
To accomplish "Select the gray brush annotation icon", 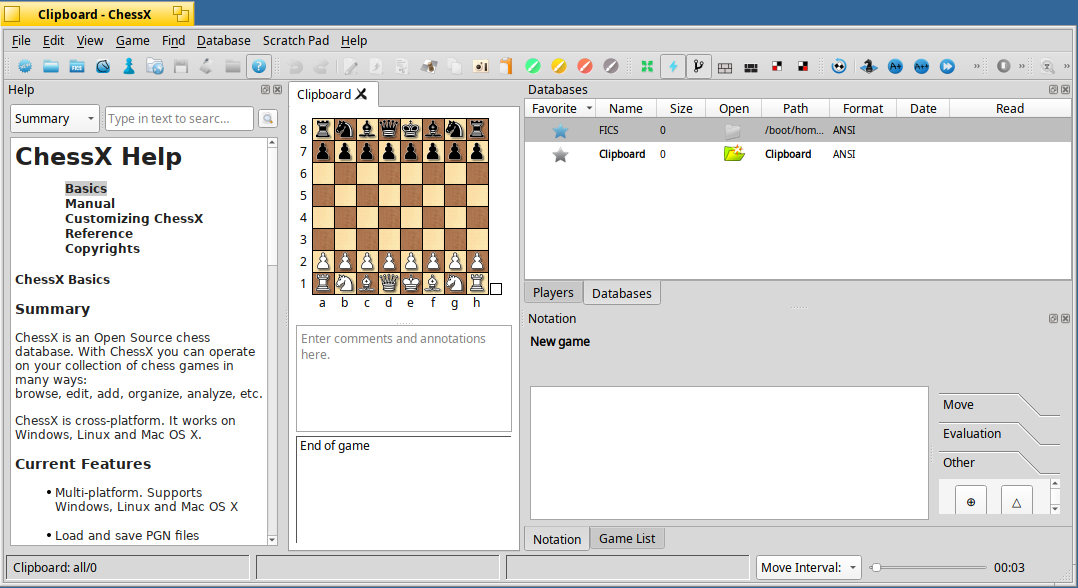I will [x=610, y=66].
